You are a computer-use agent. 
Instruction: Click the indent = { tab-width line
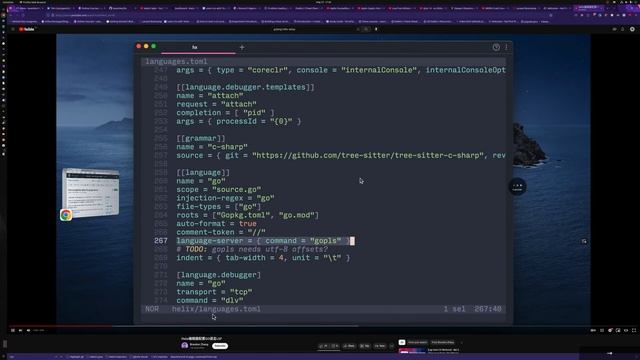click(x=263, y=258)
